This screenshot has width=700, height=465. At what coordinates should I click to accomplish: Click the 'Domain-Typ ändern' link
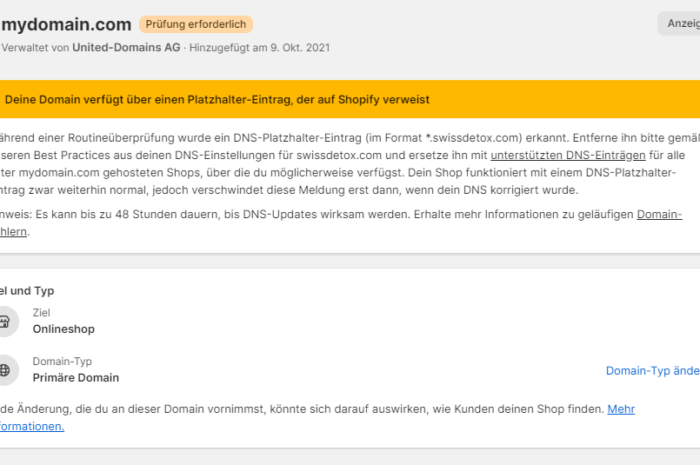(x=653, y=371)
